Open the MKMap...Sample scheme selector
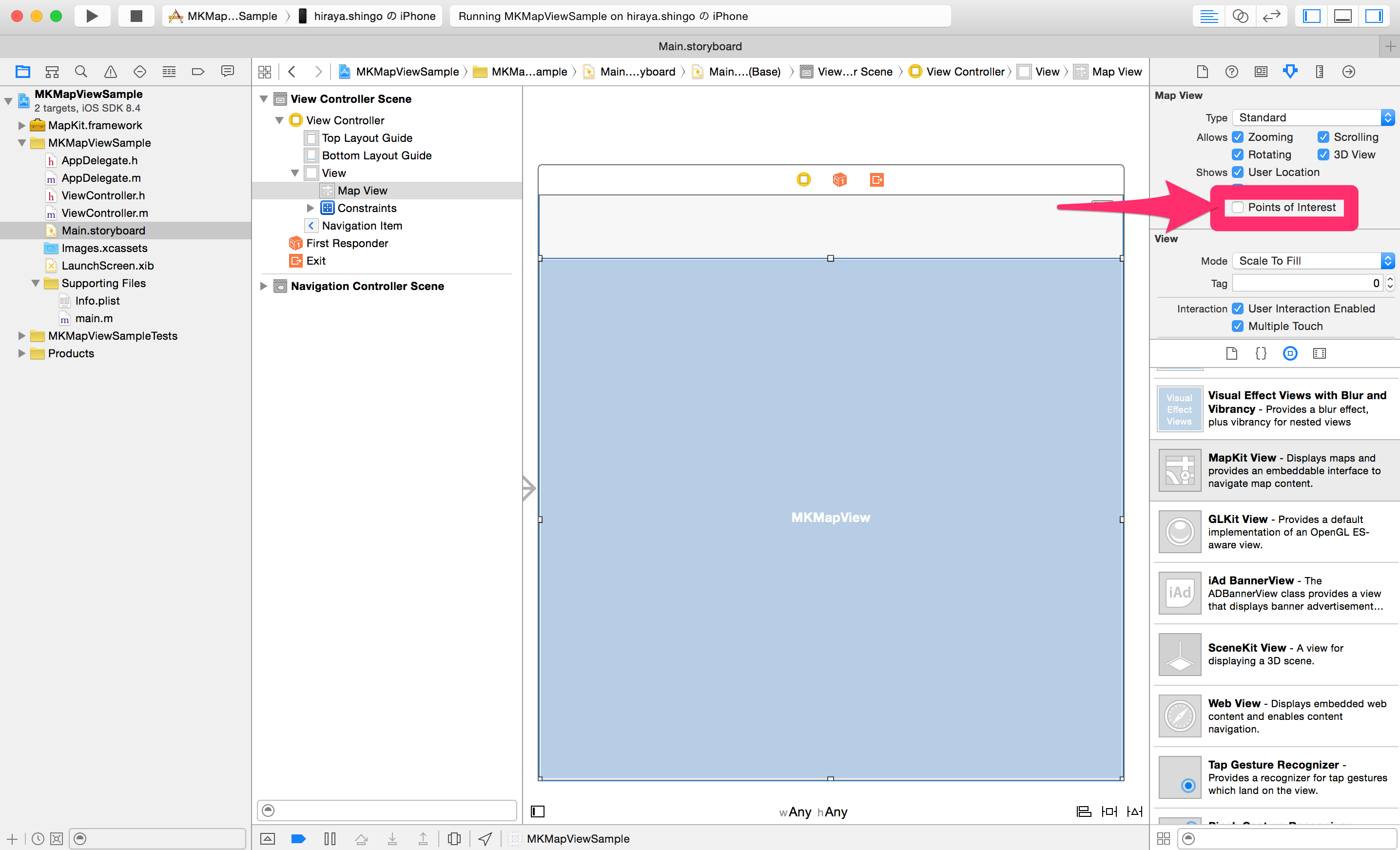The width and height of the screenshot is (1400, 850). click(224, 16)
